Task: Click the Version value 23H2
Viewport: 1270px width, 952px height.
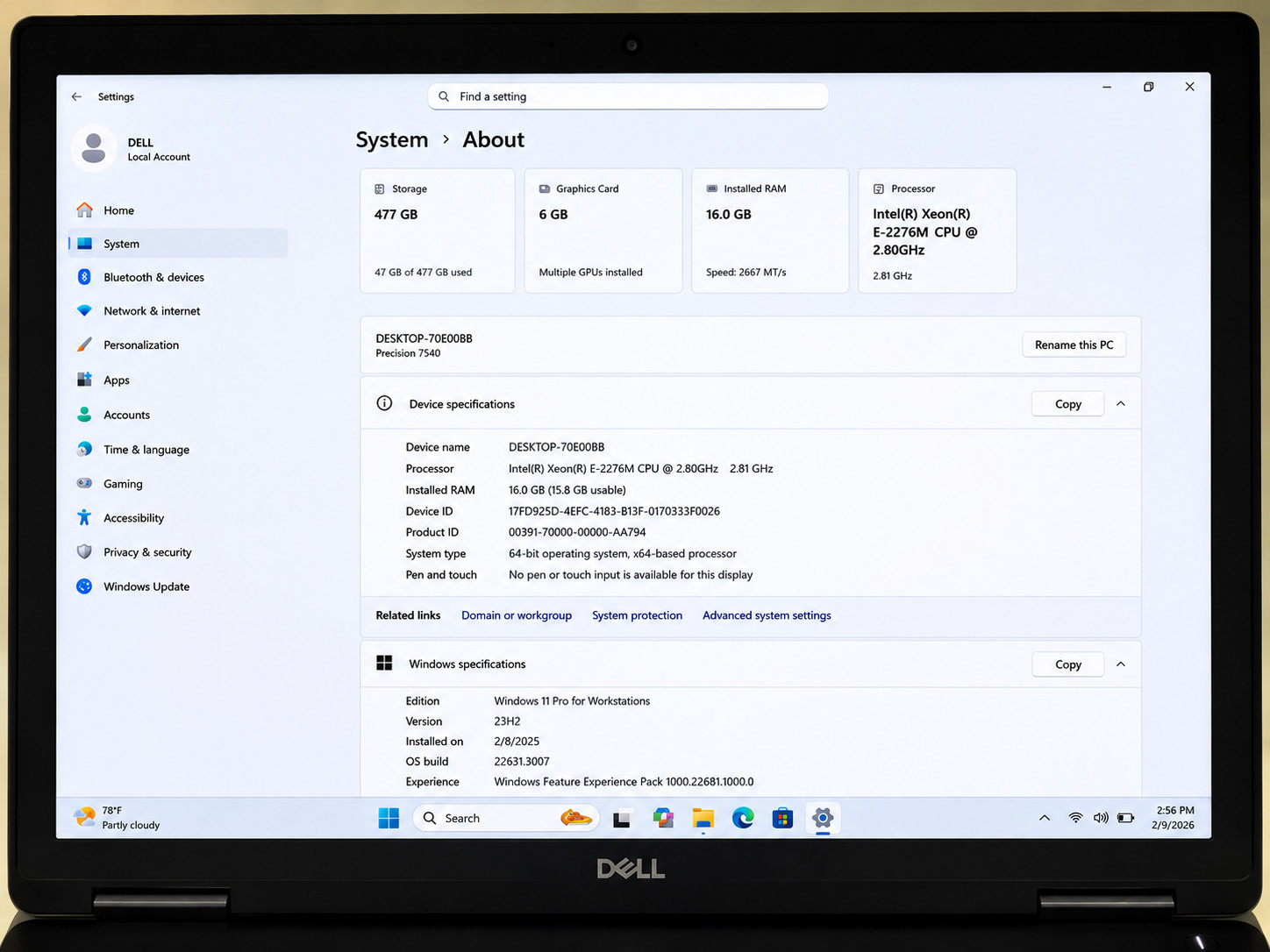Action: [x=507, y=721]
